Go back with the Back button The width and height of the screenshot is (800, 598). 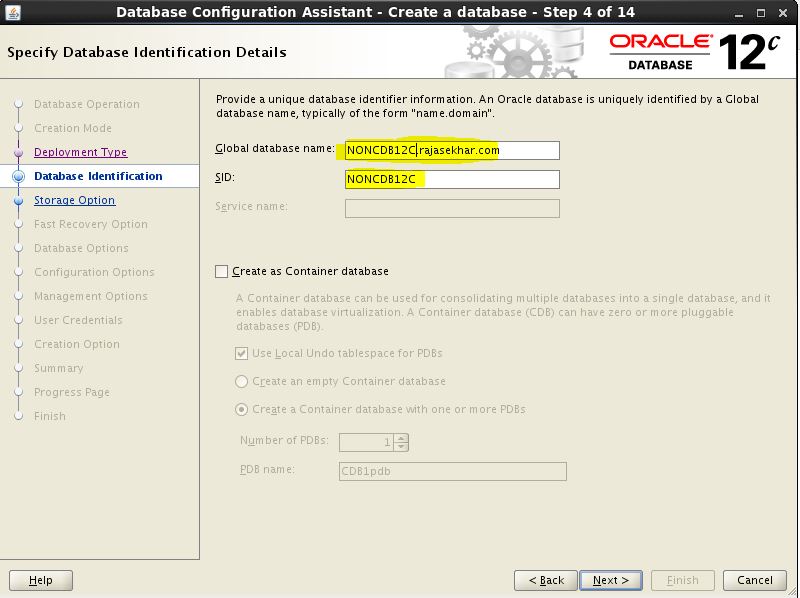point(546,580)
